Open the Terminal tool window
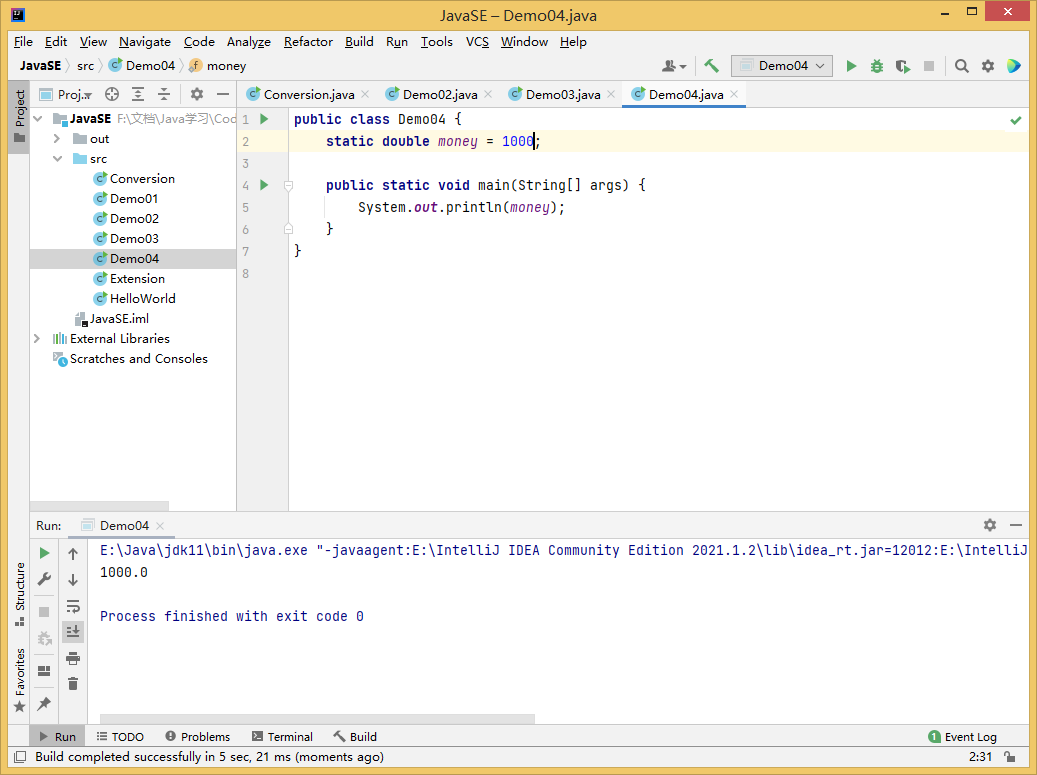Image resolution: width=1037 pixels, height=775 pixels. pos(282,737)
